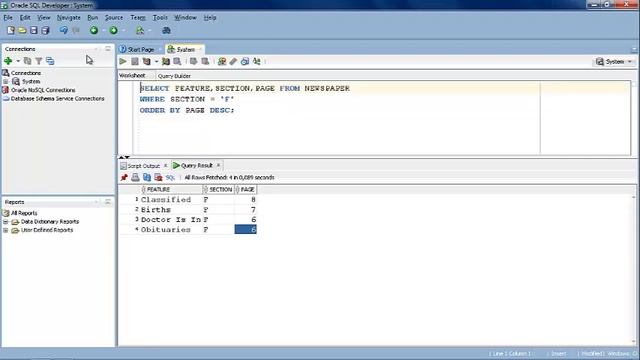Open the View menu
Screen dimensions: 640x360
(x=44, y=18)
